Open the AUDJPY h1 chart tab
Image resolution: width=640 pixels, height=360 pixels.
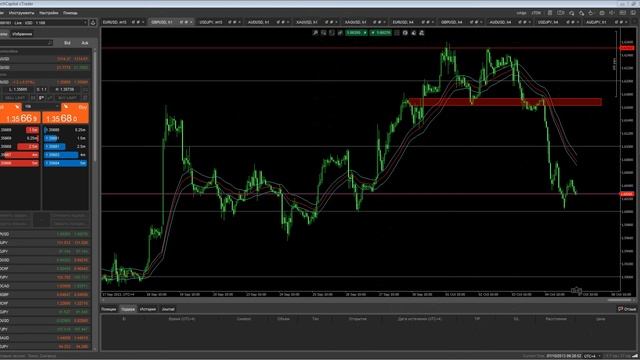[x=596, y=22]
